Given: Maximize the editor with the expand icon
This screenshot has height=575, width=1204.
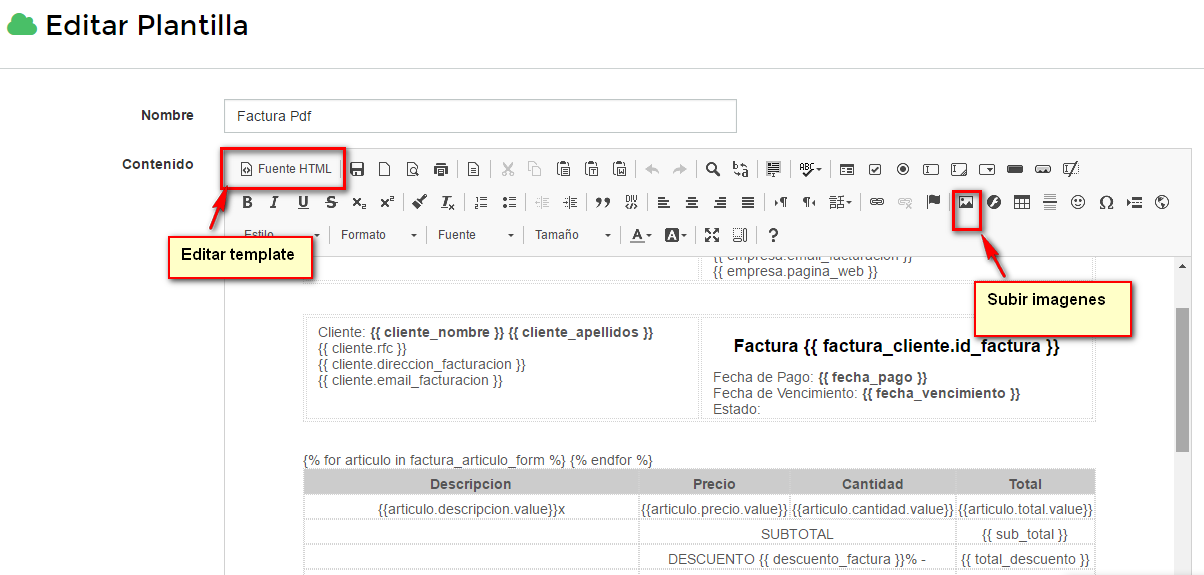Looking at the screenshot, I should click(712, 235).
